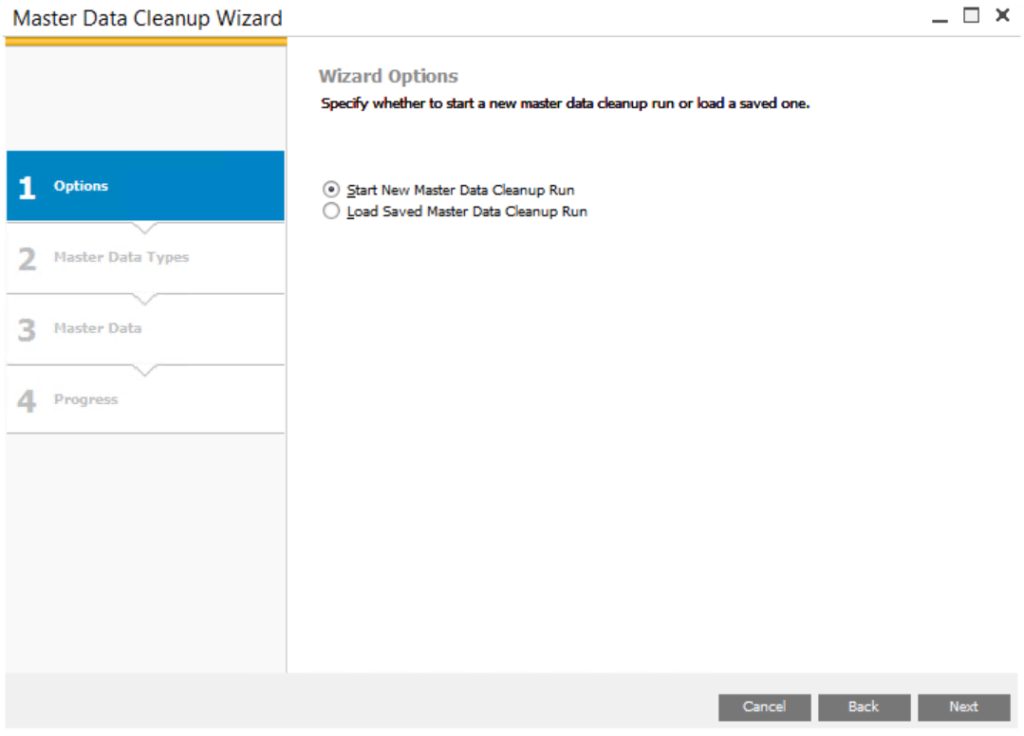The height and width of the screenshot is (736, 1024).
Task: Click the yellow progress bar above the sidebar
Action: coord(145,39)
